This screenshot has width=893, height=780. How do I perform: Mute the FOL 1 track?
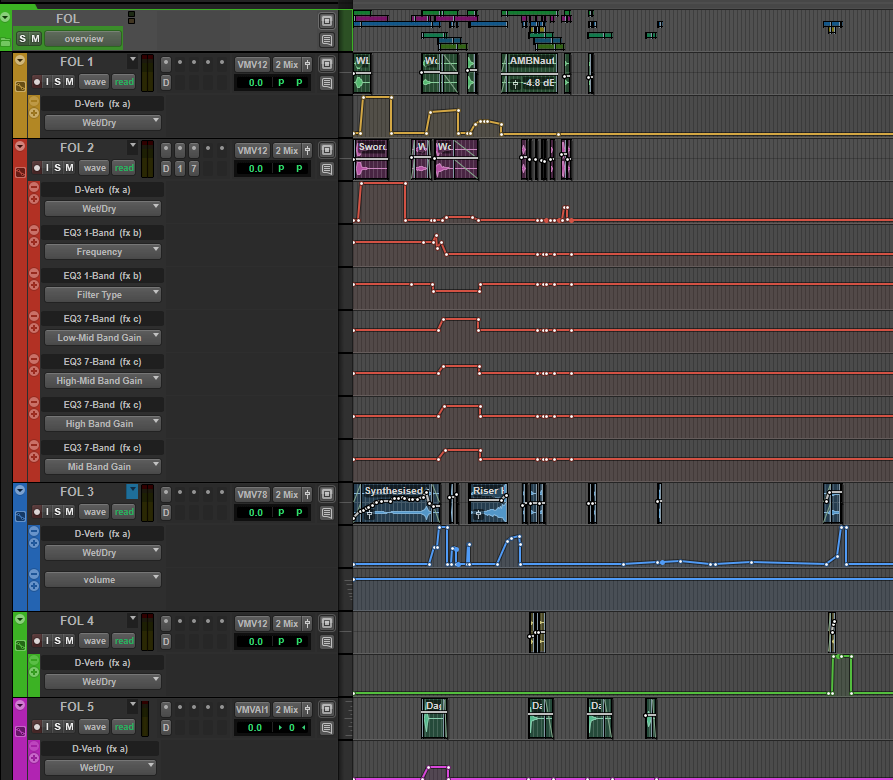[69, 82]
